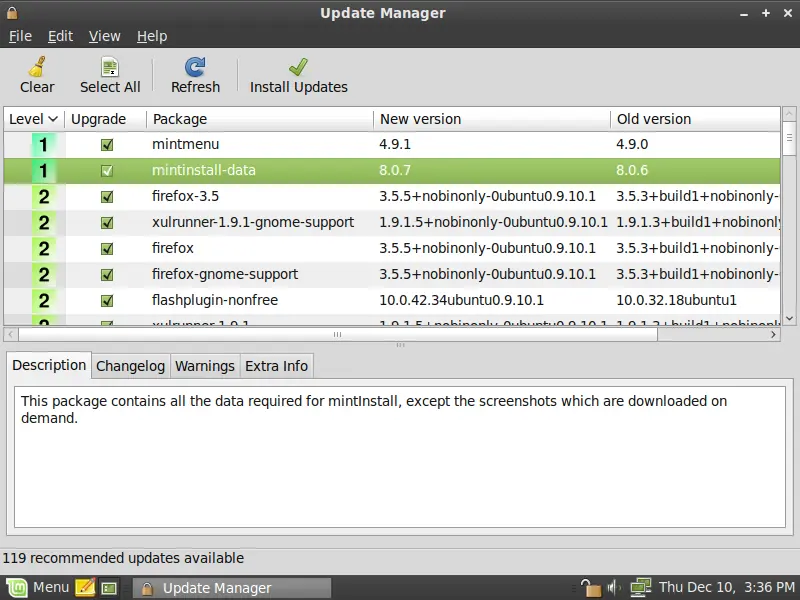Open the File menu
This screenshot has height=600, width=800.
pyautogui.click(x=20, y=36)
